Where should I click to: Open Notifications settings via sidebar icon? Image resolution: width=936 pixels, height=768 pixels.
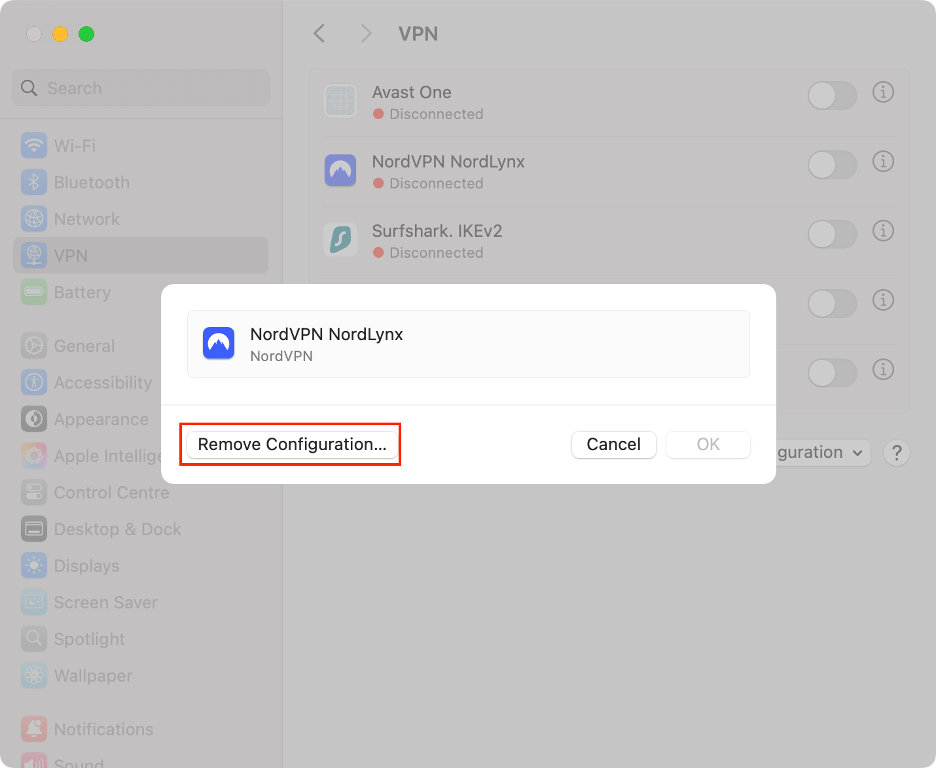(x=33, y=728)
